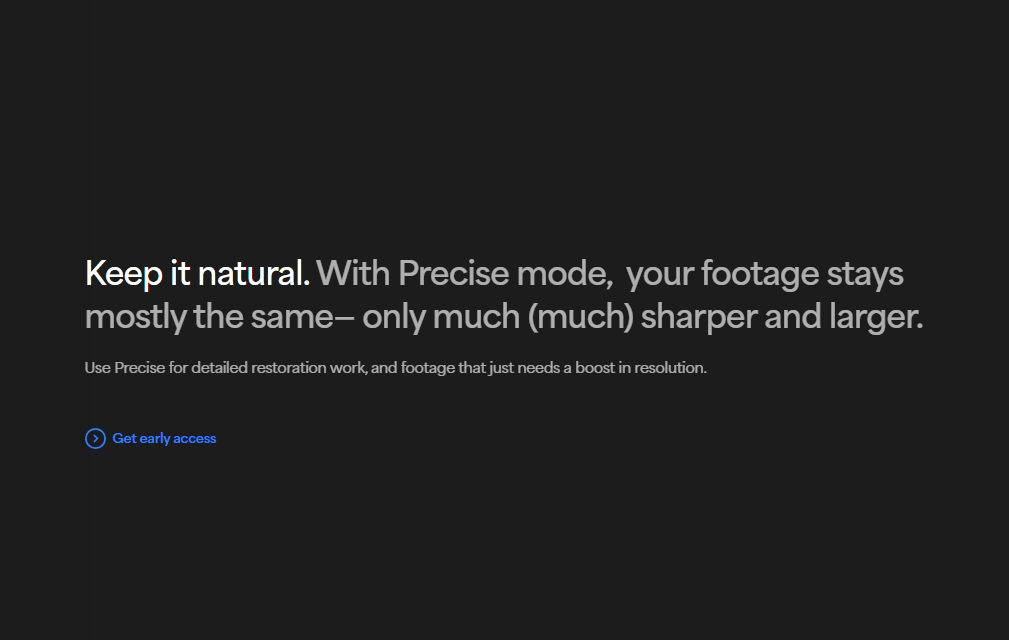Image resolution: width=1009 pixels, height=640 pixels.
Task: Click the circled chevron arrow icon
Action: (x=95, y=438)
